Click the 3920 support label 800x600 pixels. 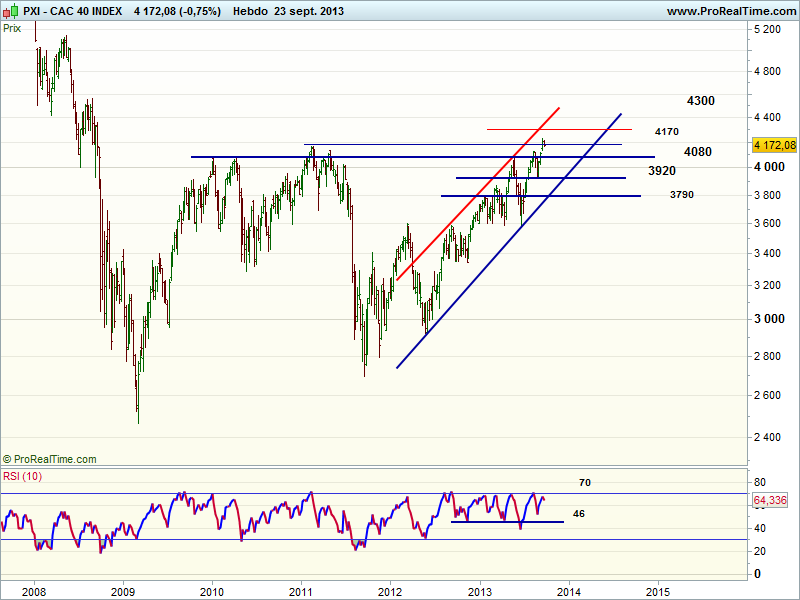[x=661, y=172]
